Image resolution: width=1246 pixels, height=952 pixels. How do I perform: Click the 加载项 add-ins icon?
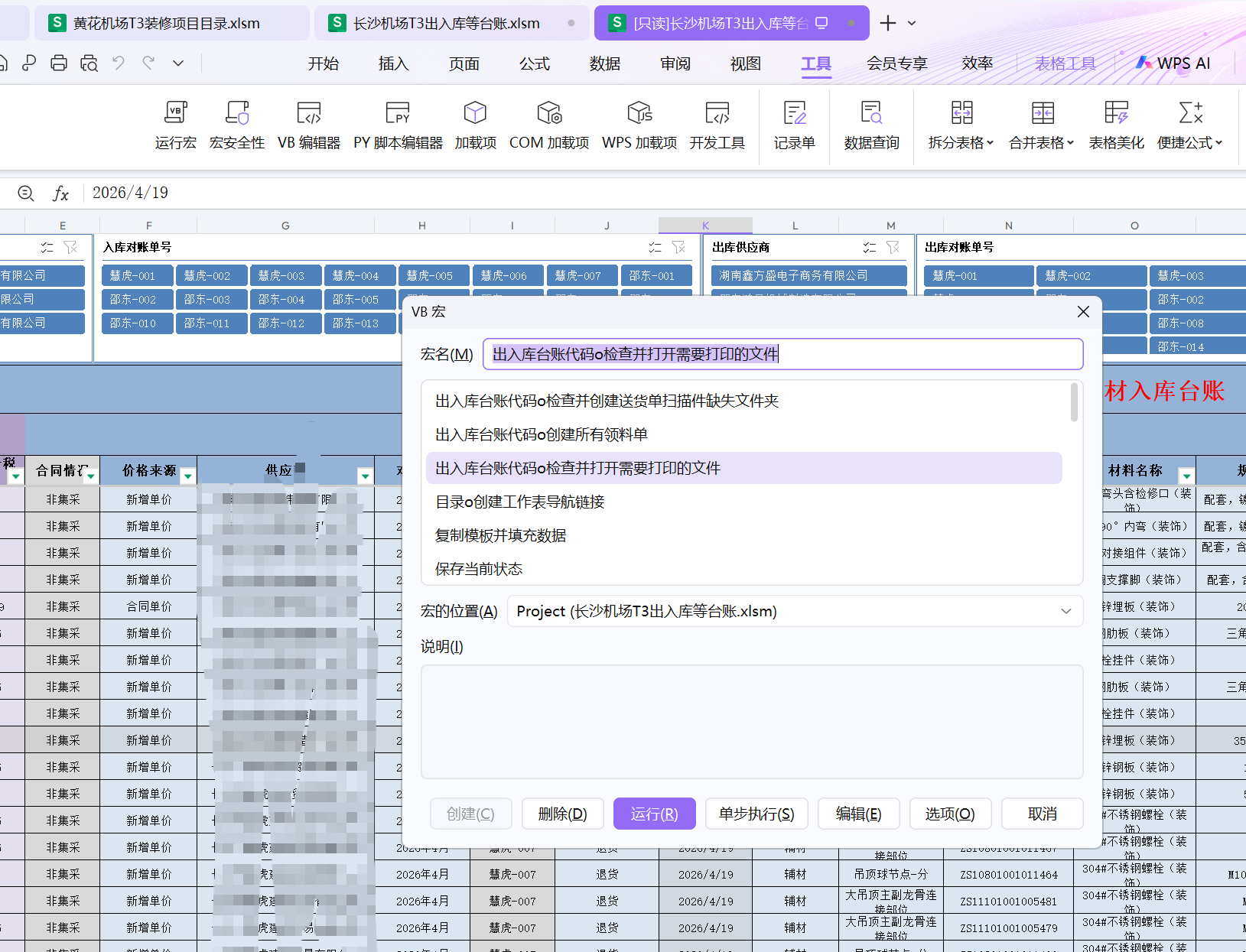[476, 126]
